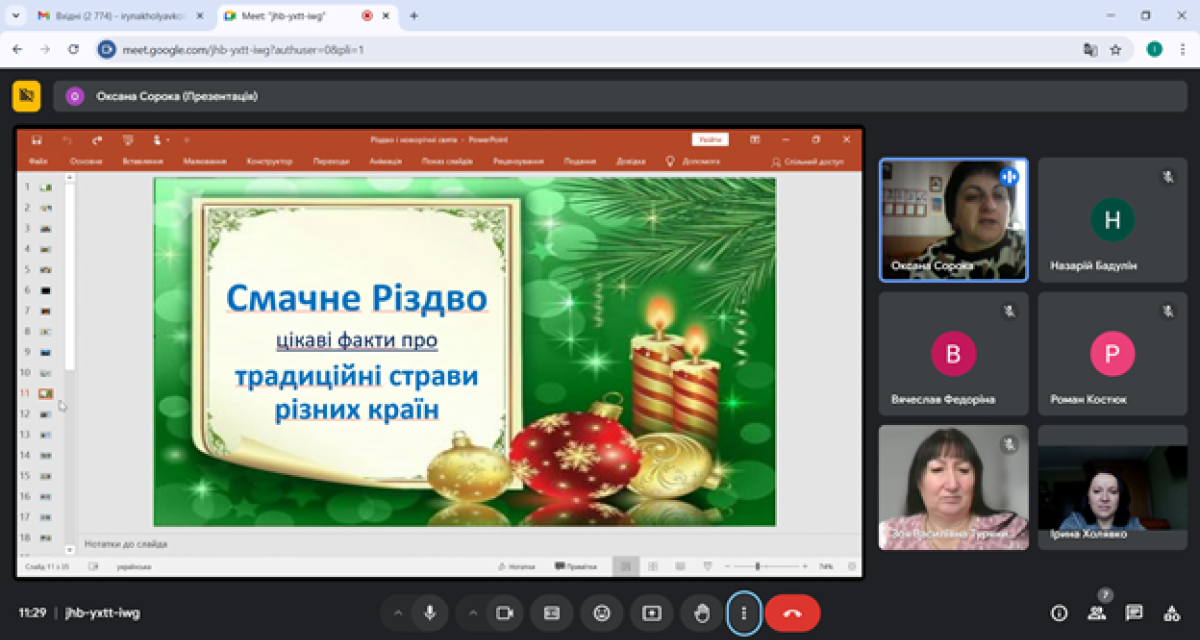Screen dimensions: 1200x640
Task: Click the Google Translate icon in address bar
Action: (x=1090, y=49)
